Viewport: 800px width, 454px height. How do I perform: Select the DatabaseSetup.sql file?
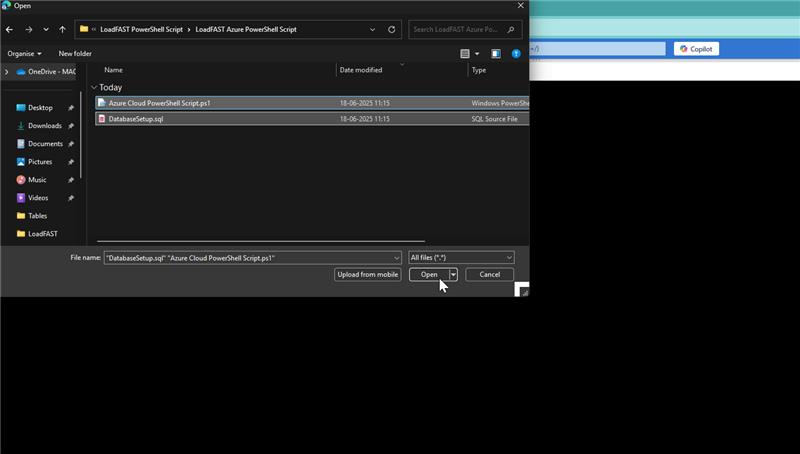click(136, 119)
